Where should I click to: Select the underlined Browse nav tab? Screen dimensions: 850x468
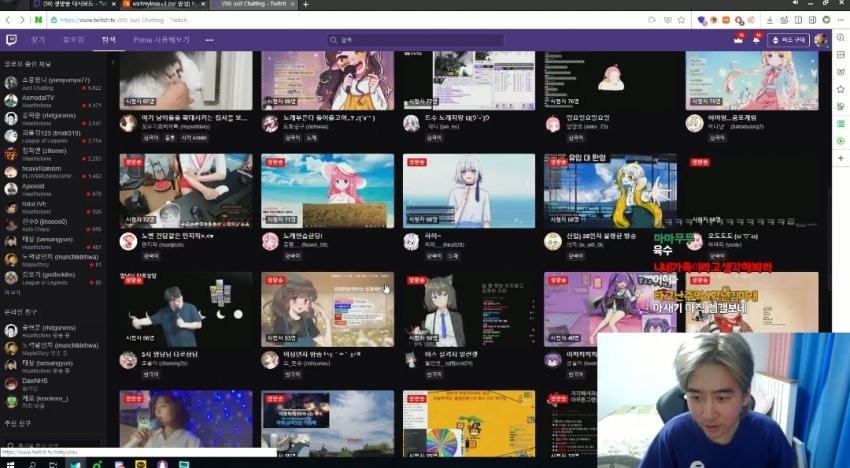coord(108,40)
